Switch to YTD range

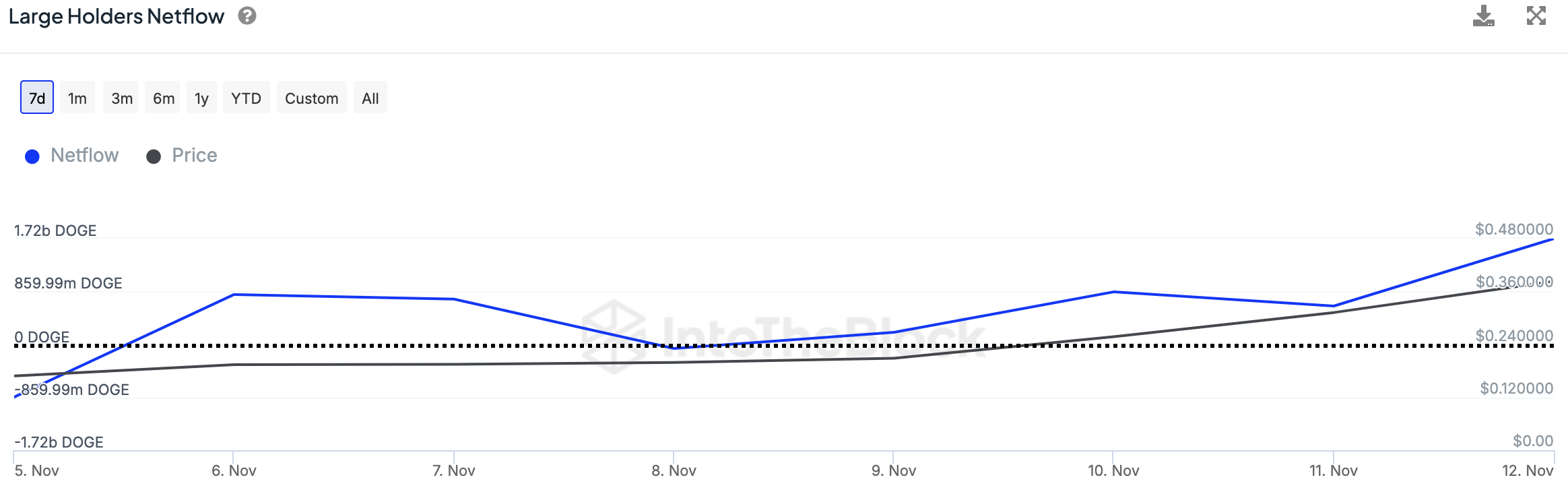[x=246, y=98]
